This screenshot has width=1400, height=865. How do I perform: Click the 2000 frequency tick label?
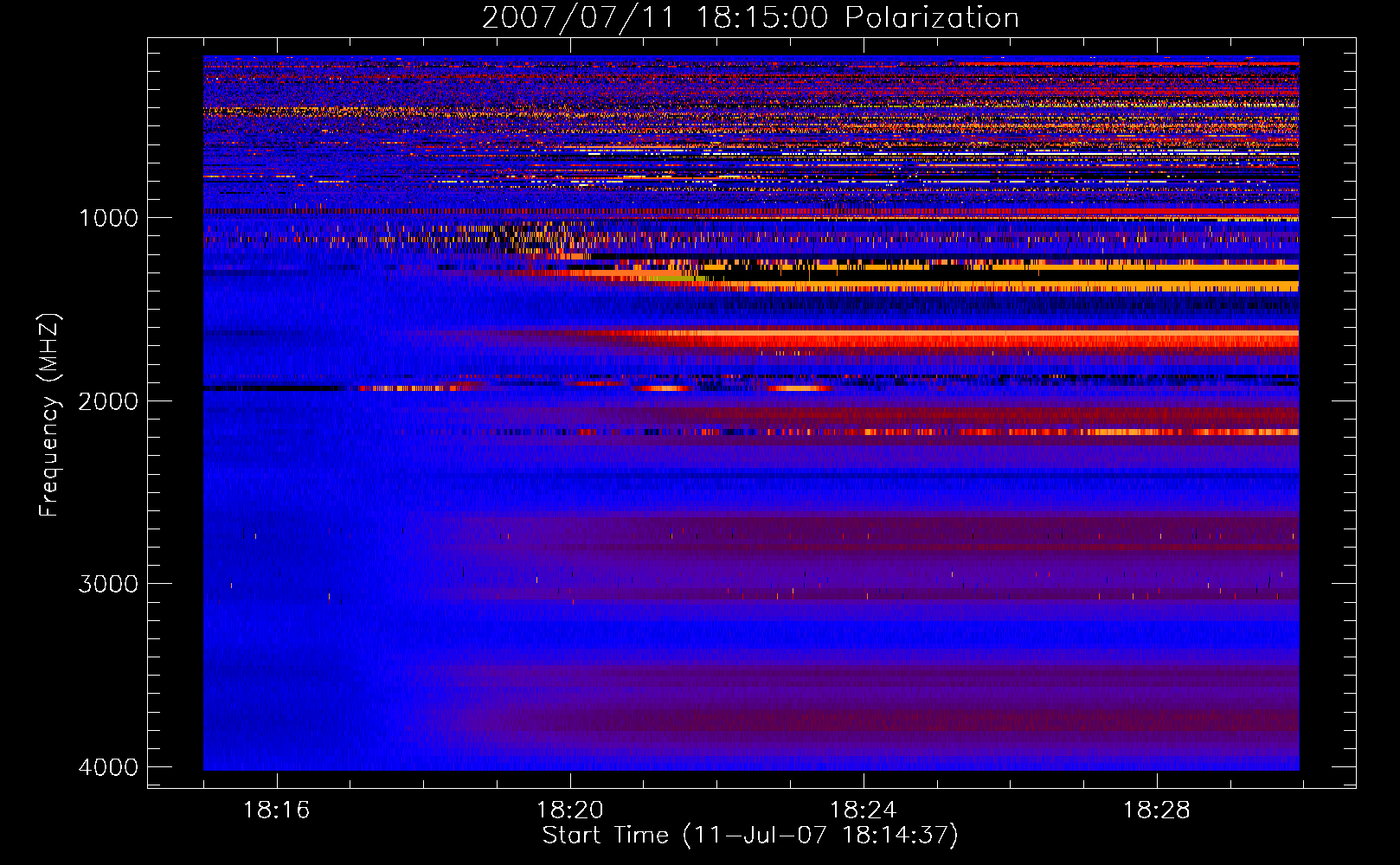pyautogui.click(x=108, y=400)
